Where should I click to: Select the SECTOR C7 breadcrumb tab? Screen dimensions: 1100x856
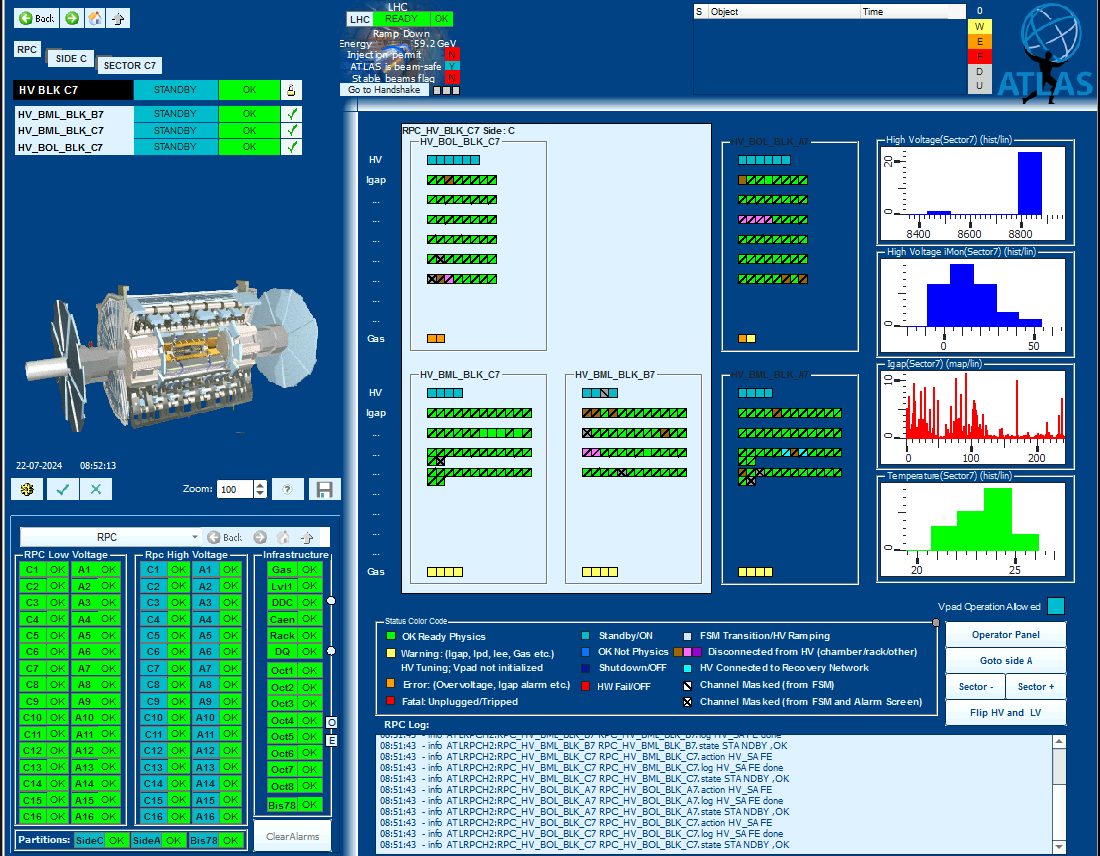(130, 65)
